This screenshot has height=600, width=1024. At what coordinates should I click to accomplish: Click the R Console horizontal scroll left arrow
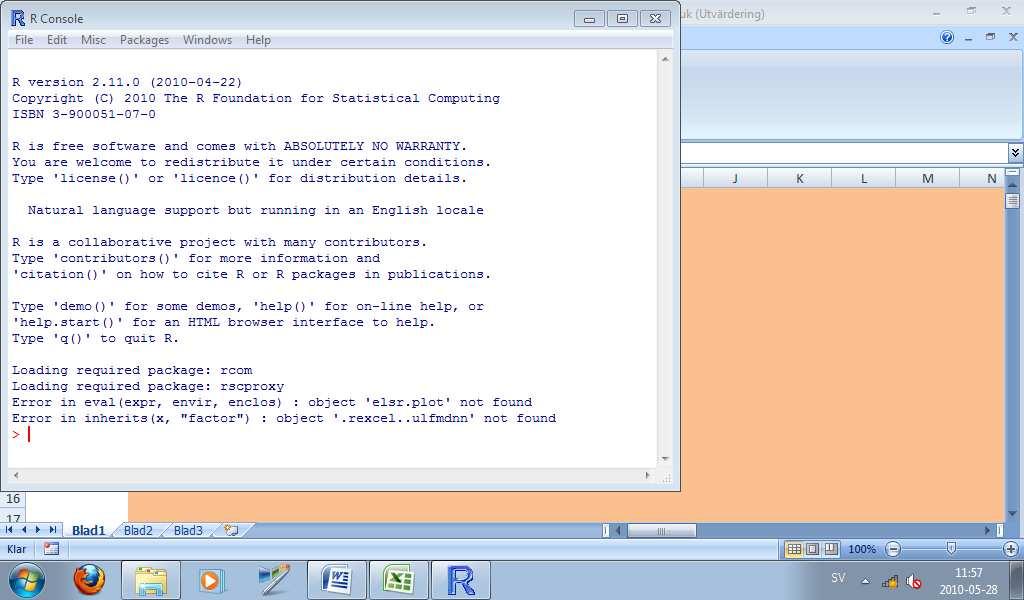pyautogui.click(x=16, y=475)
